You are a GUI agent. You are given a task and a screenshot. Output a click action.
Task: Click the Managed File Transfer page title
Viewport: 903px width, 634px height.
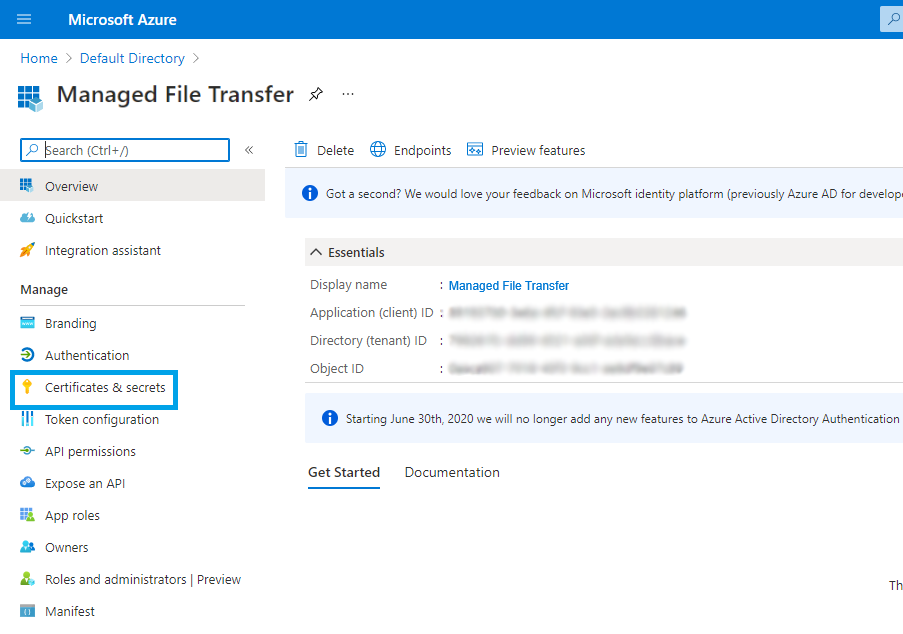click(x=175, y=94)
